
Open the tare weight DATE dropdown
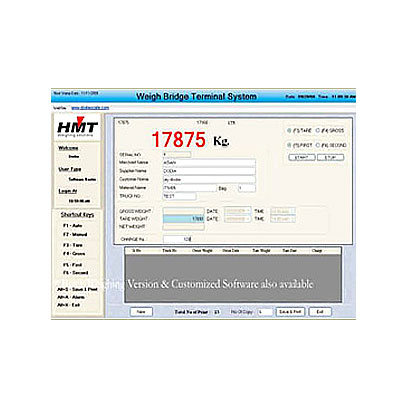[x=237, y=219]
